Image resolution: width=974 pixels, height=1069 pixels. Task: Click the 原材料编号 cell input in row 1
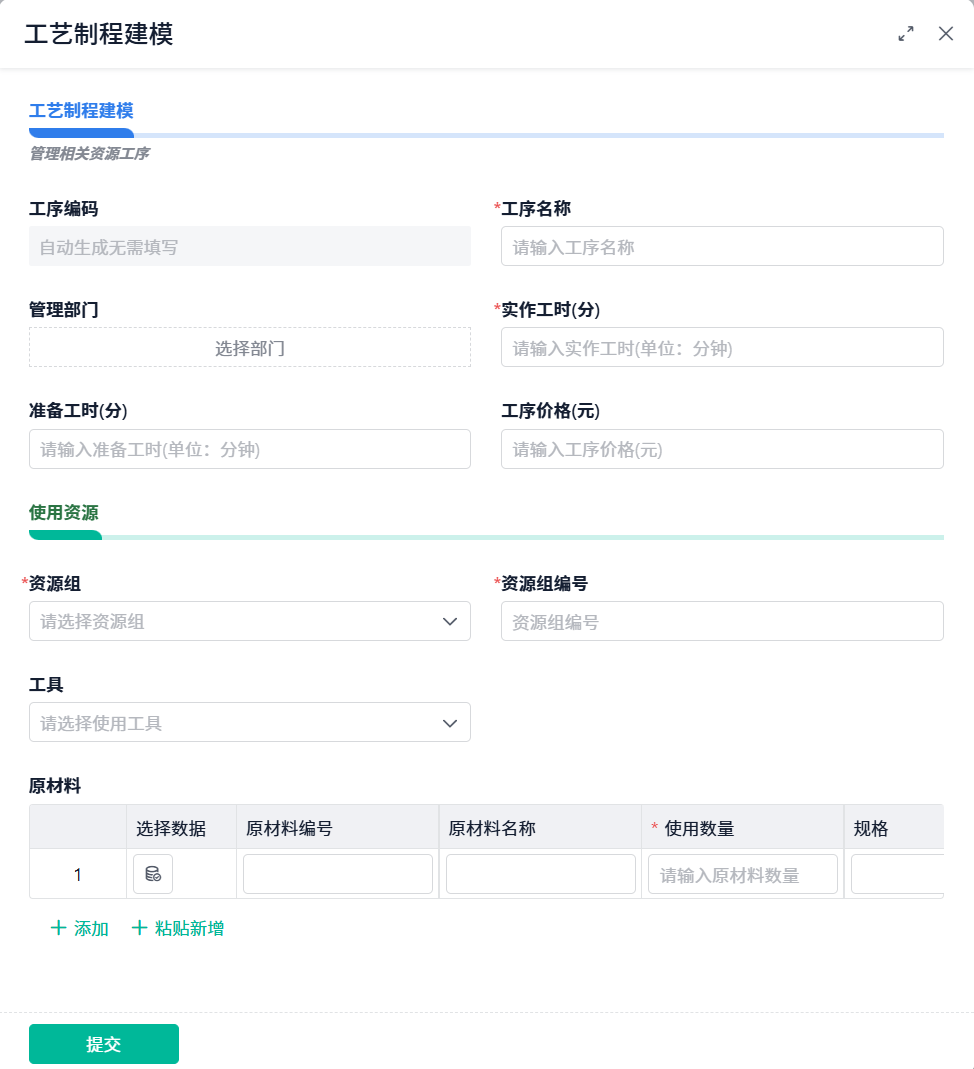338,874
